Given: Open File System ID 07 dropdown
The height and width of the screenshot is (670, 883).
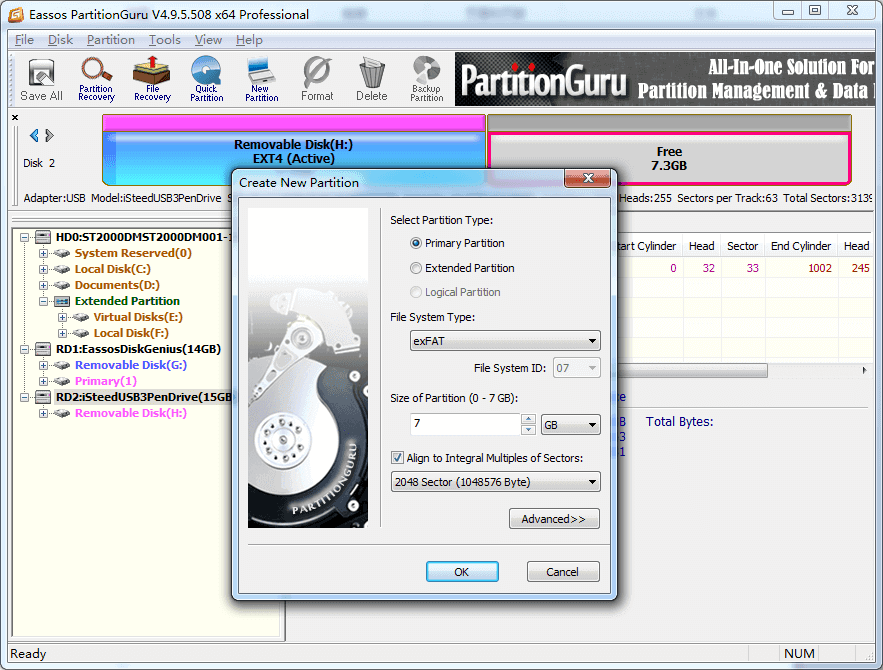Looking at the screenshot, I should 577,368.
